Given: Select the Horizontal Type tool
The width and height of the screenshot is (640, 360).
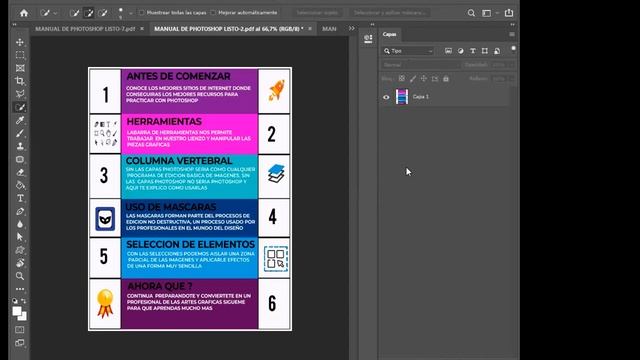Looking at the screenshot, I should tap(20, 198).
